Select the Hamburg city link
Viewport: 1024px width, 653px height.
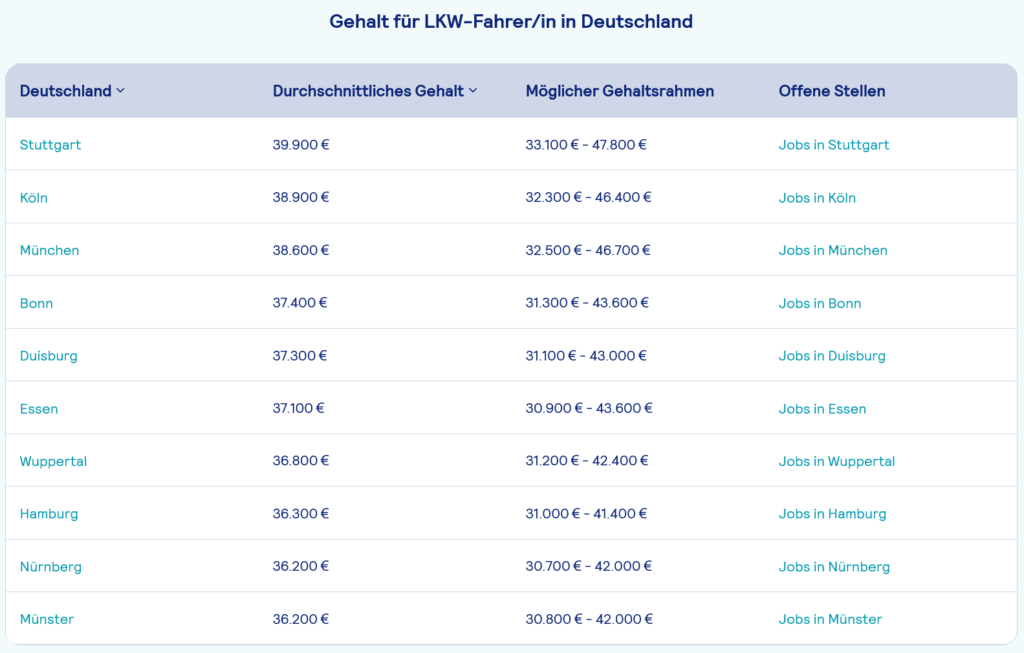click(x=48, y=514)
